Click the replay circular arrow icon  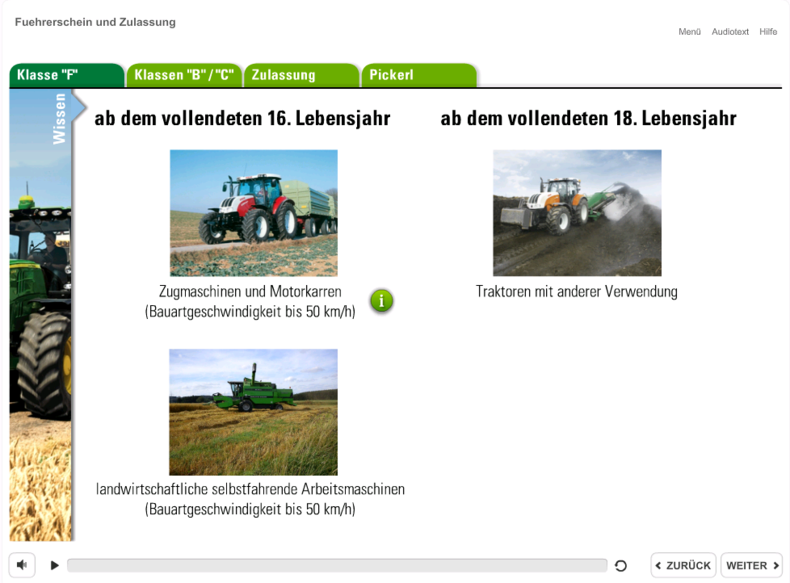pyautogui.click(x=621, y=566)
